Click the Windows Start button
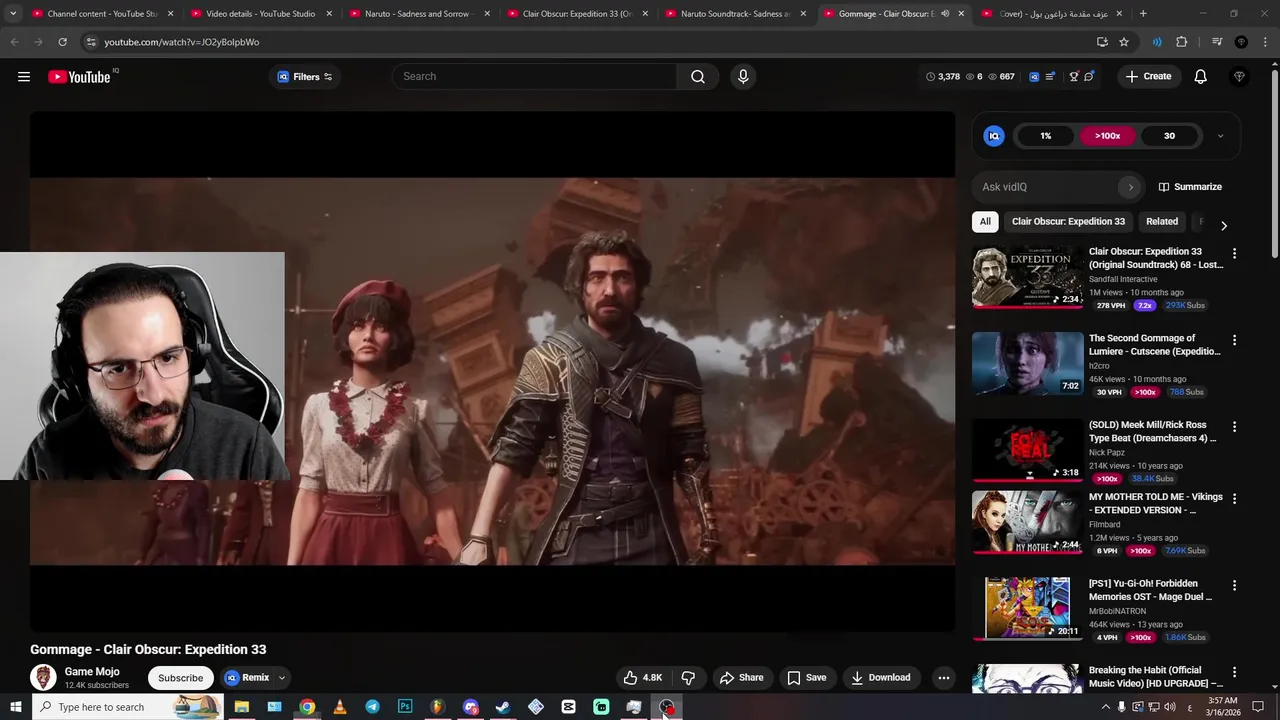The height and width of the screenshot is (720, 1280). click(x=15, y=707)
